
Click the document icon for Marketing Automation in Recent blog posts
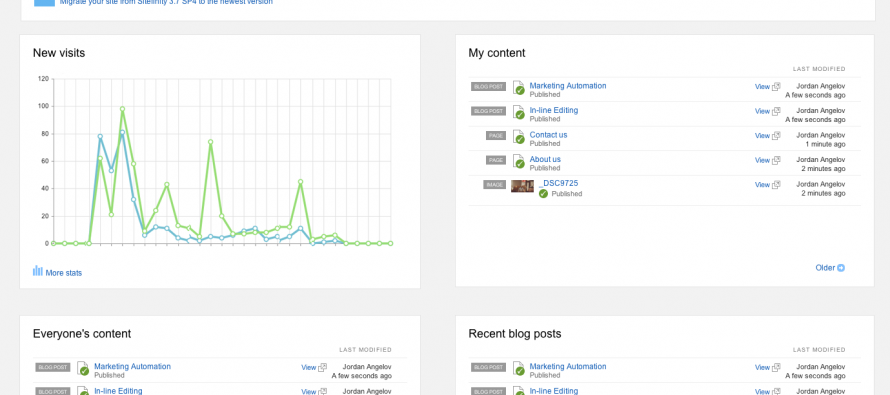(519, 368)
